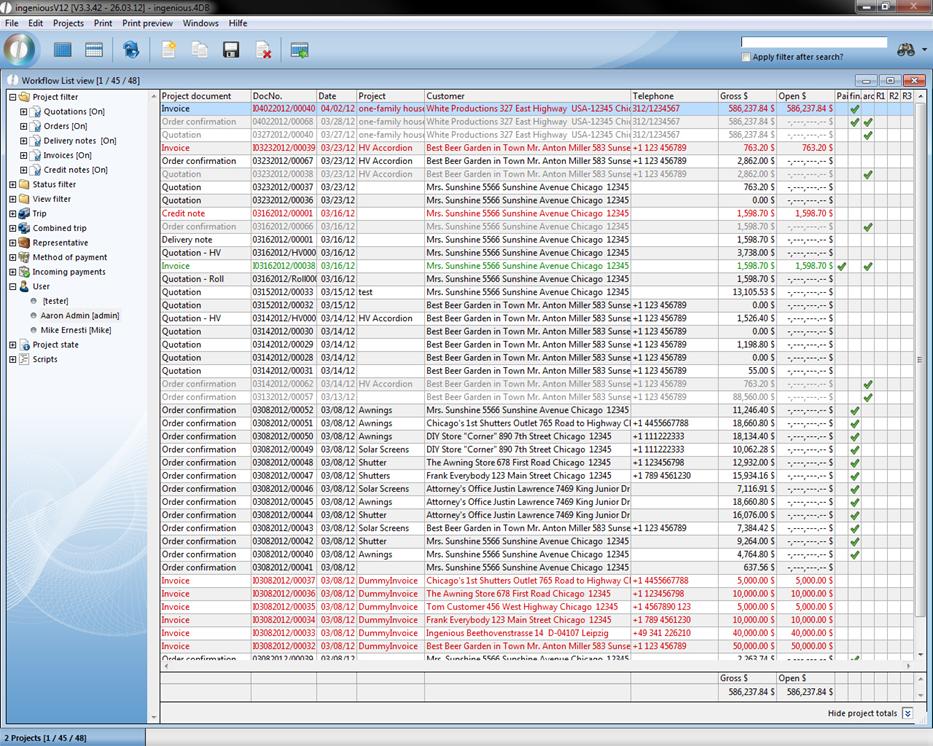Click the calendar-style list view toolbar icon
933x746 pixels.
click(94, 50)
